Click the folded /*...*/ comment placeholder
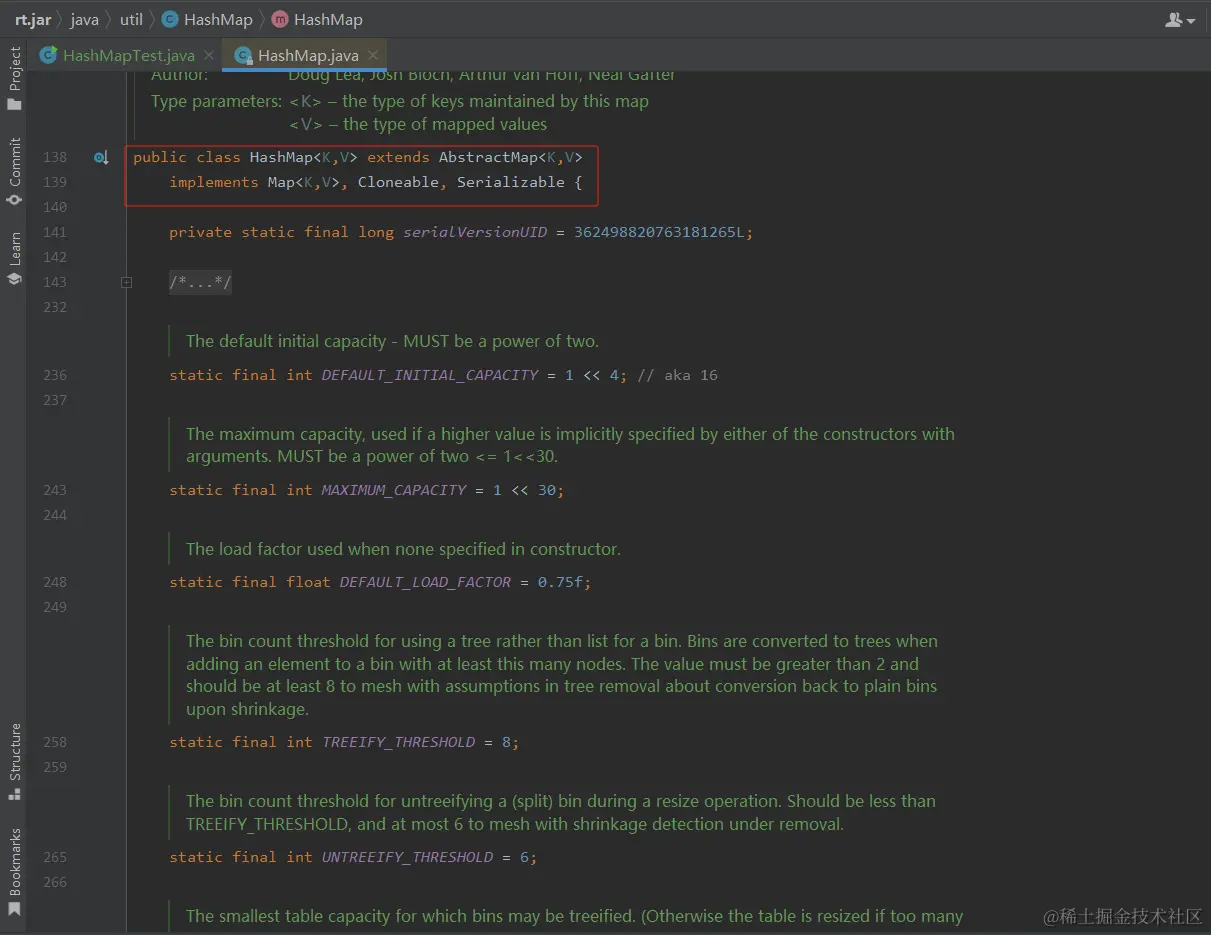 (x=200, y=283)
